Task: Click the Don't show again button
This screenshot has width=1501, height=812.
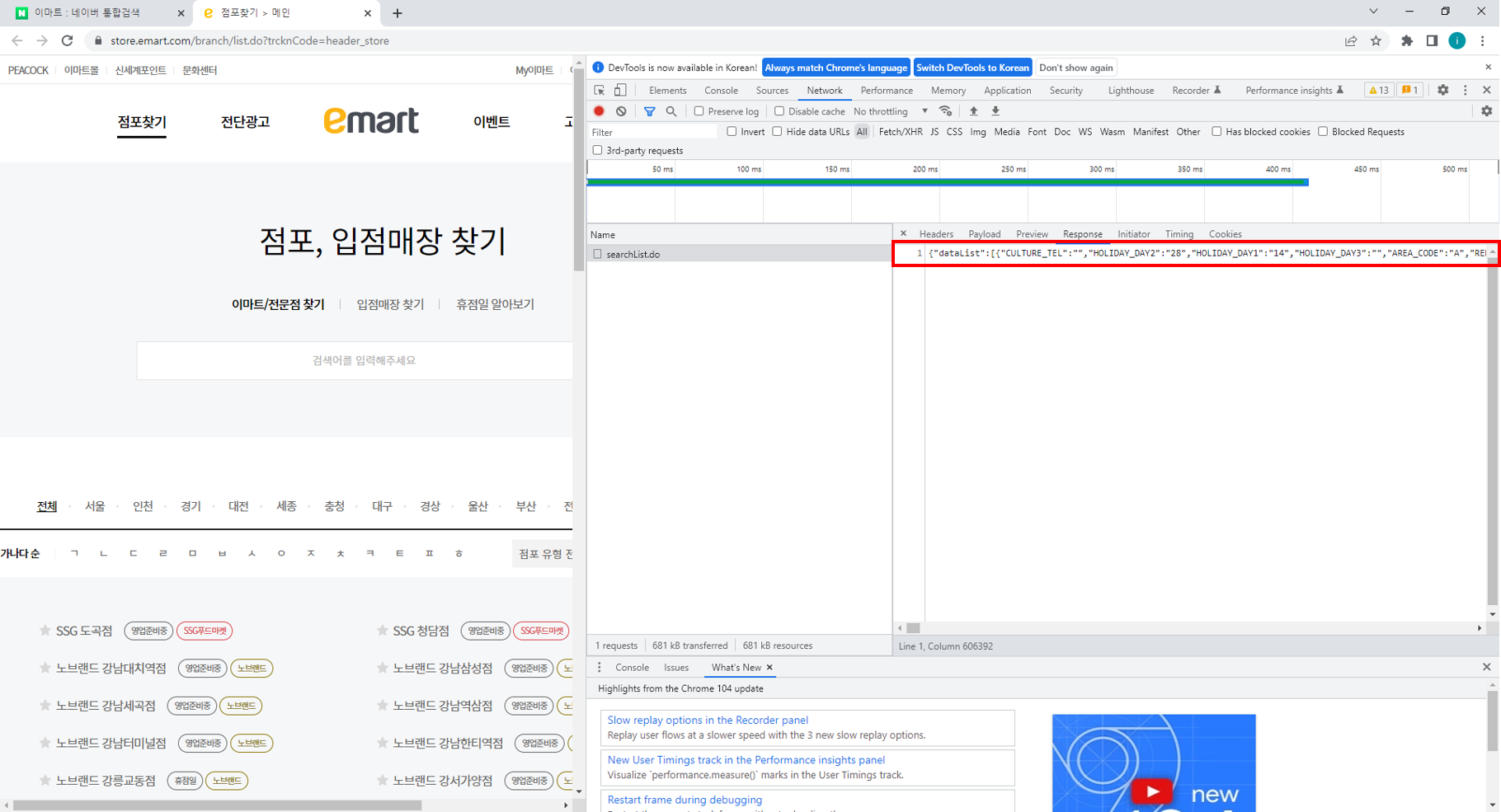Action: (x=1075, y=68)
